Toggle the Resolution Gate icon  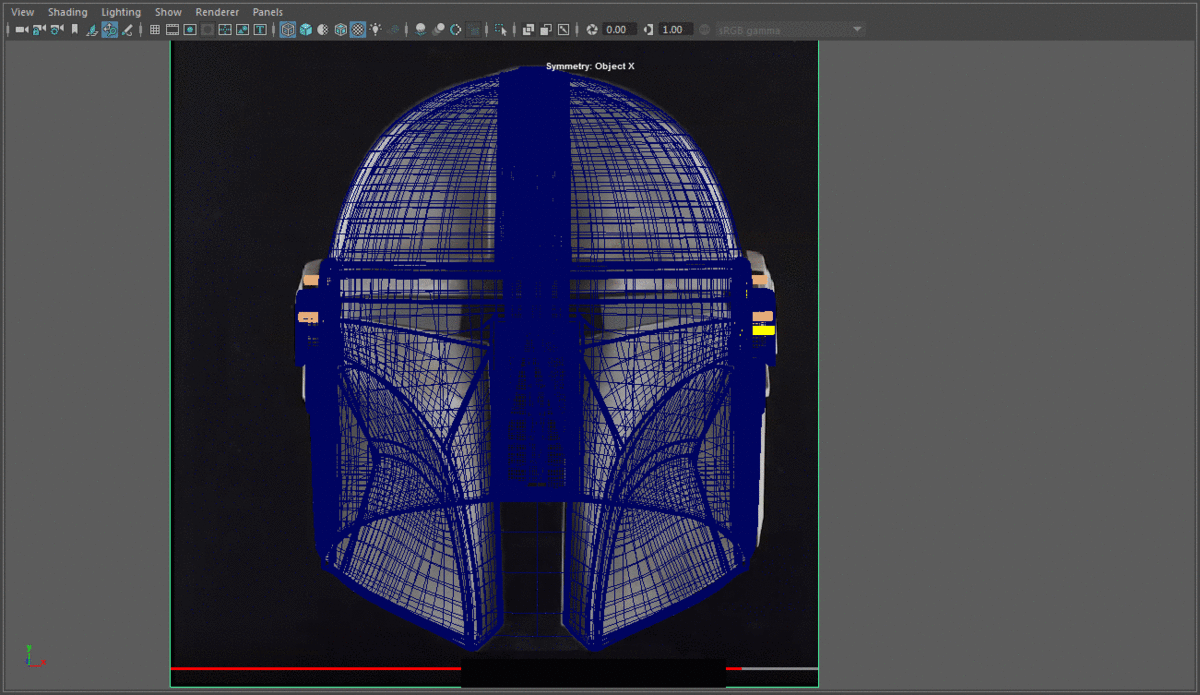(x=189, y=30)
